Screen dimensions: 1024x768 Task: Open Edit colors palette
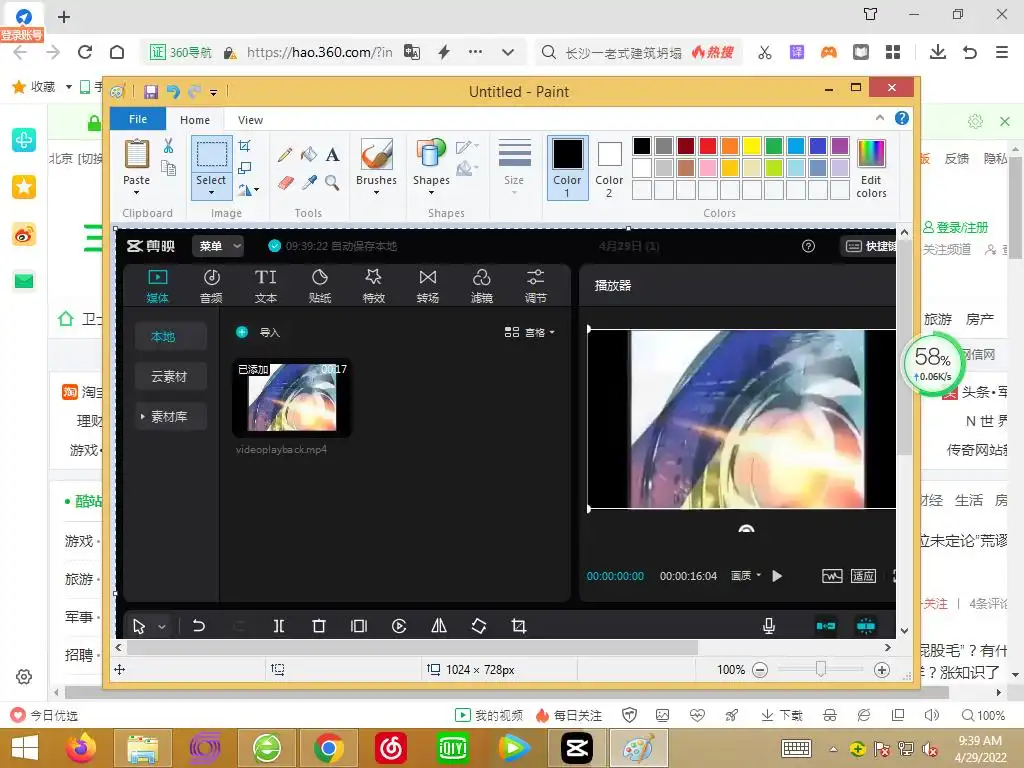pos(871,168)
